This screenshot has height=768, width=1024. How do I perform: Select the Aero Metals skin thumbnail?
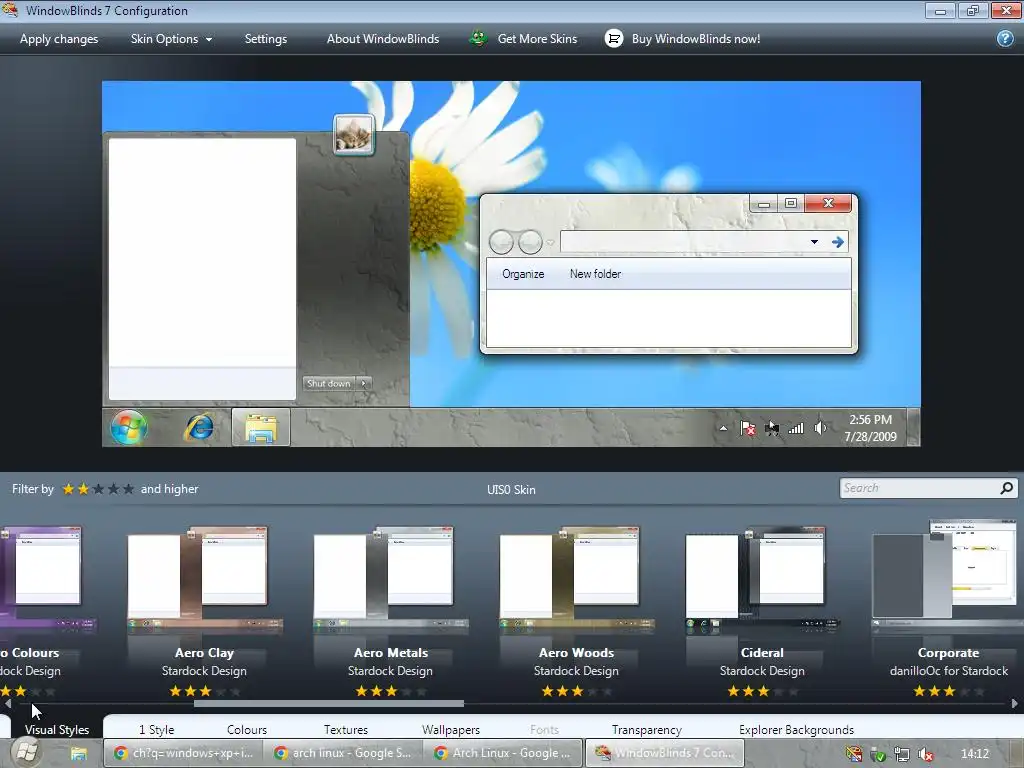coord(391,578)
